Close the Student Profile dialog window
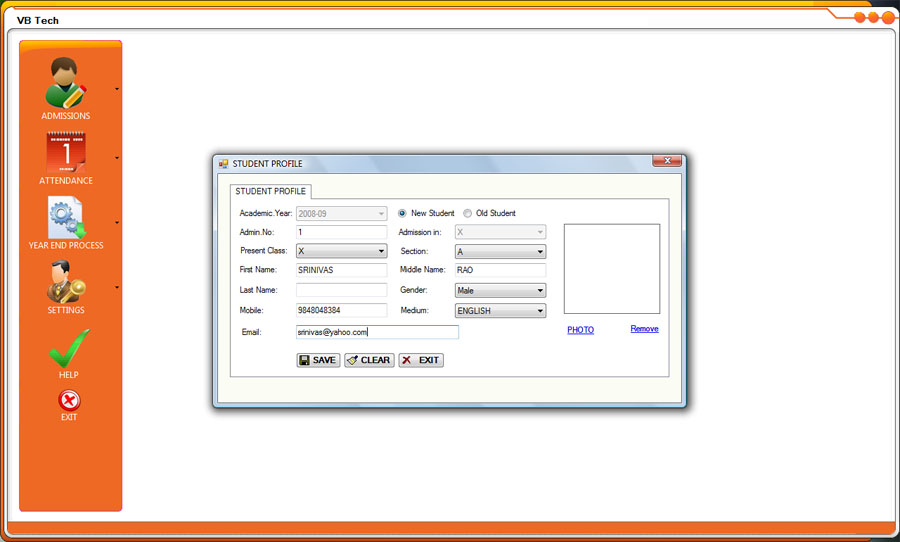This screenshot has width=900, height=542. tap(667, 161)
